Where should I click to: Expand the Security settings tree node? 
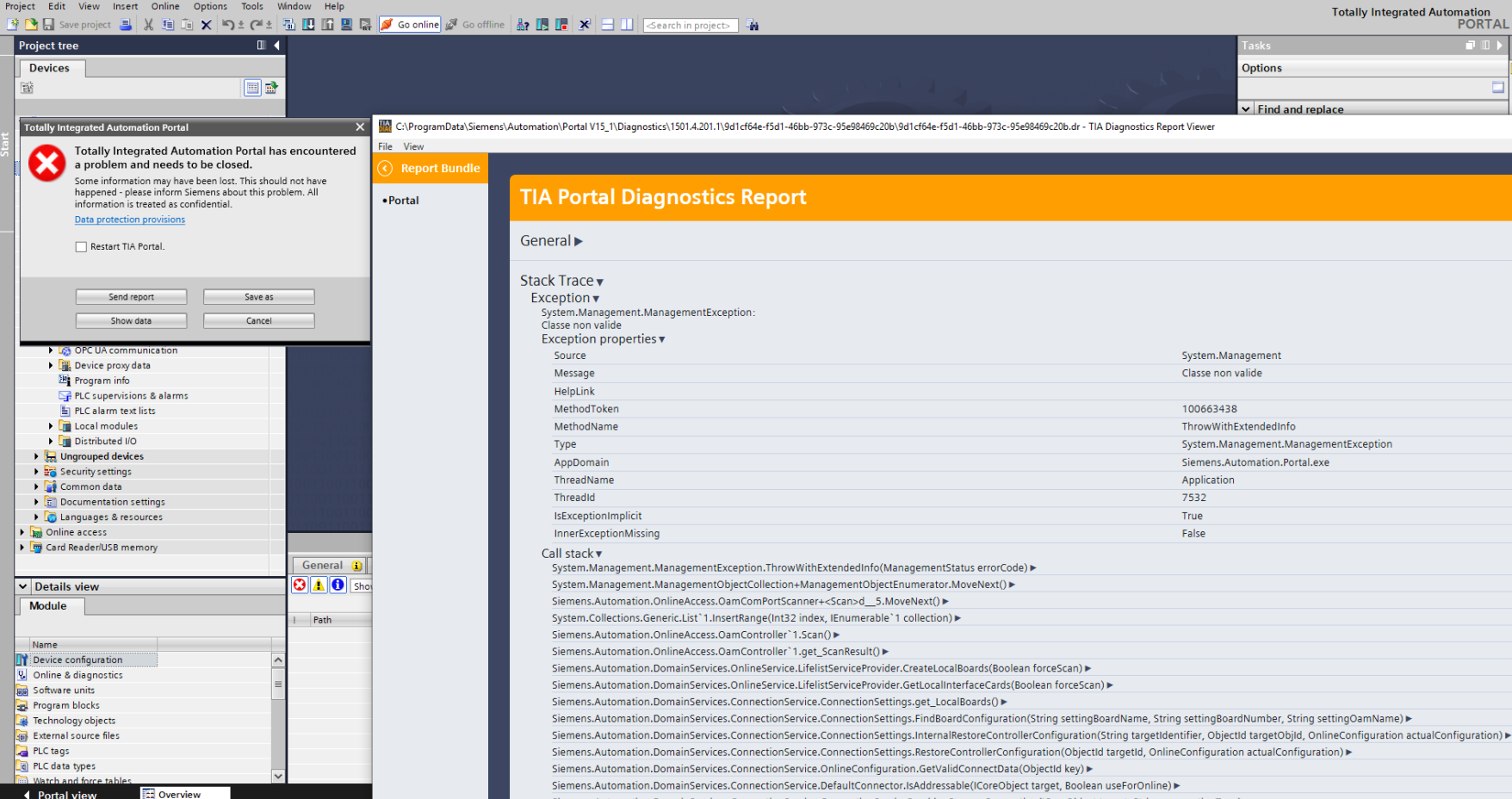[x=36, y=472]
